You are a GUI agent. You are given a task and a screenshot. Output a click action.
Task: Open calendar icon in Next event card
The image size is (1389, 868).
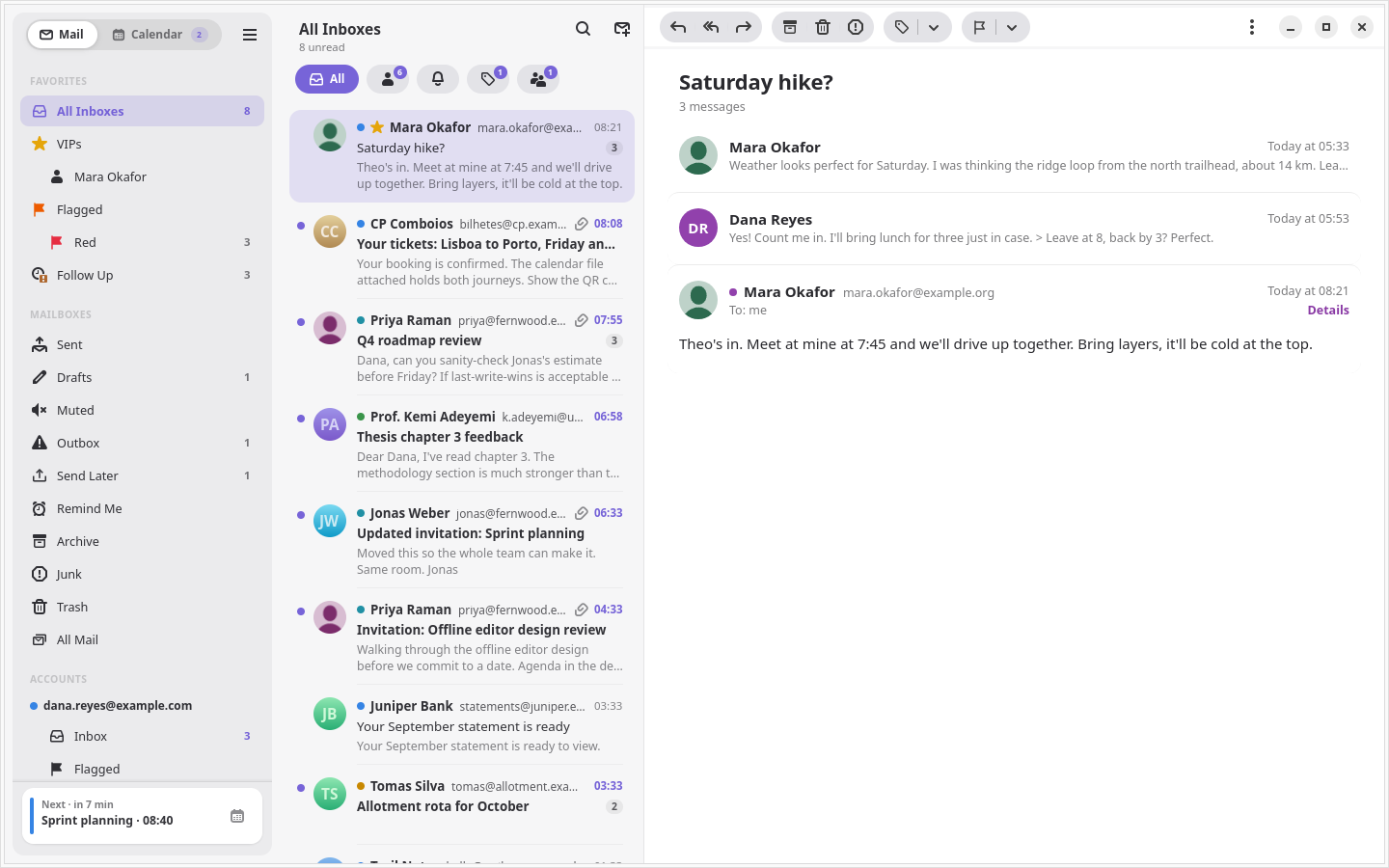237,816
